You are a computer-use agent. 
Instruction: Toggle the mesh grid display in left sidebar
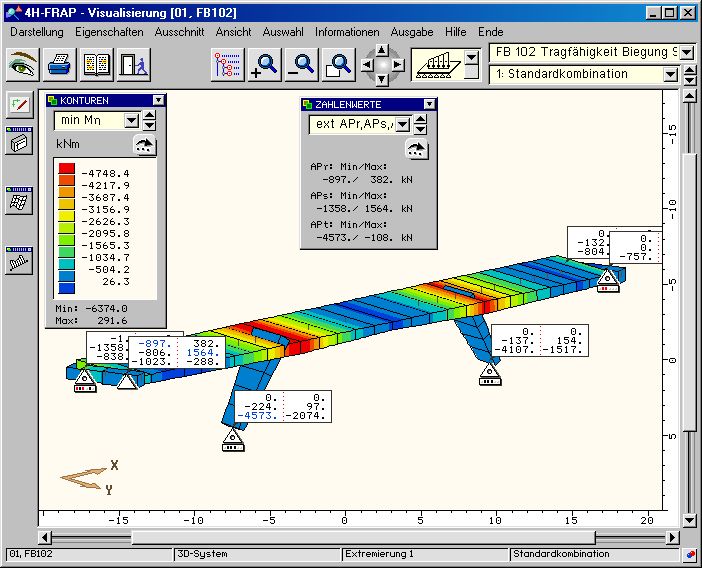click(x=19, y=201)
